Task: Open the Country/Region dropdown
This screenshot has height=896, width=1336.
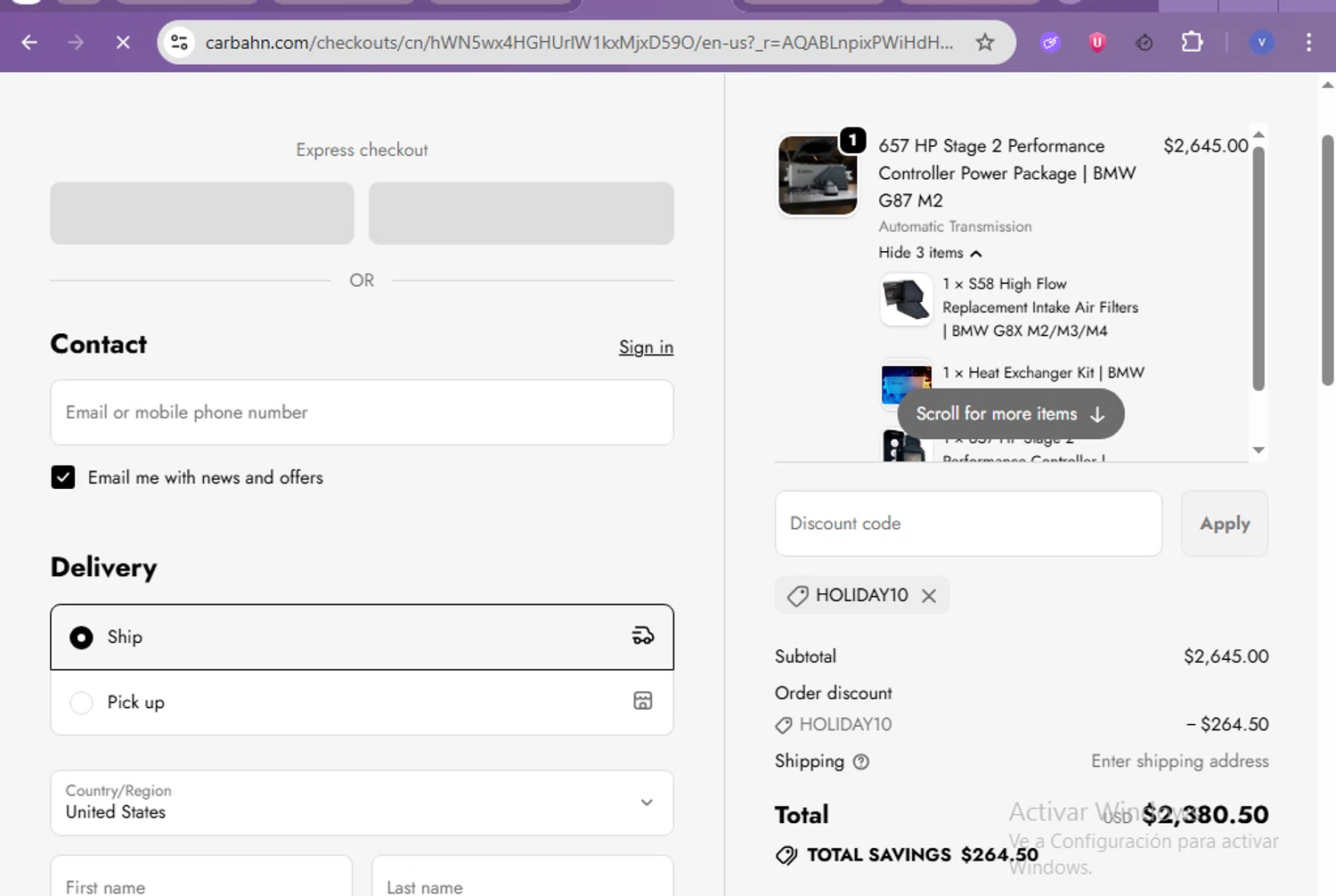Action: 362,802
